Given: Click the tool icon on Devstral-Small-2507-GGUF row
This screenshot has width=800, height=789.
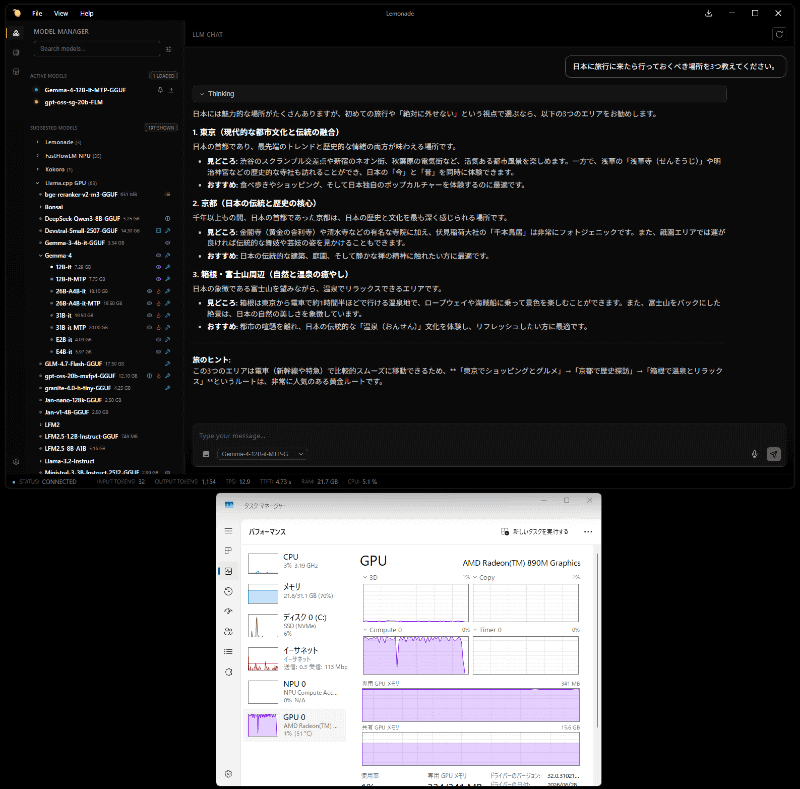Looking at the screenshot, I should 167,231.
